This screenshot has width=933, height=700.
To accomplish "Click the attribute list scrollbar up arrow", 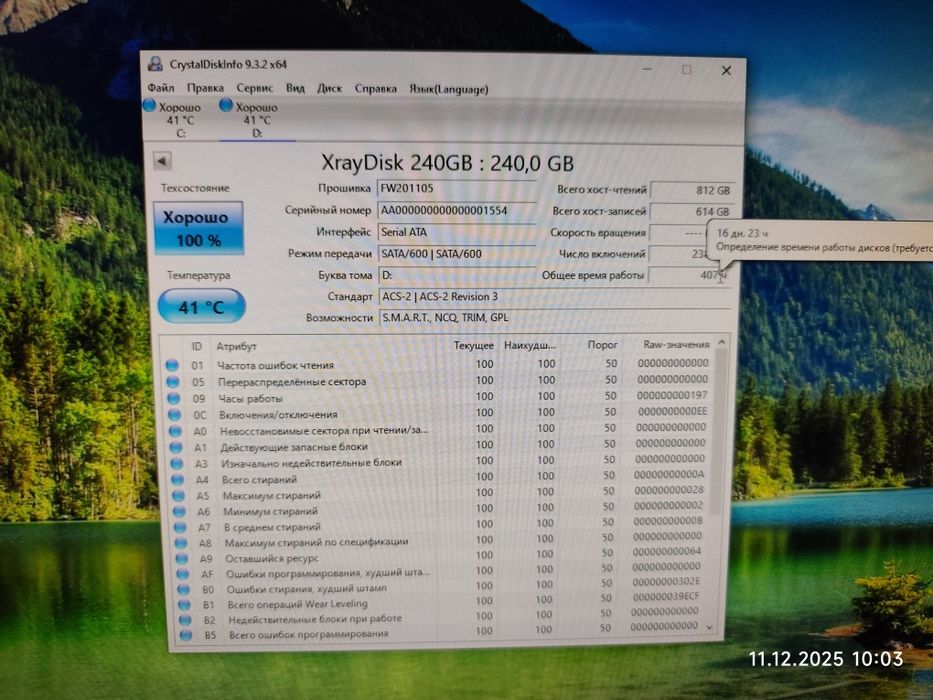I will pyautogui.click(x=721, y=342).
